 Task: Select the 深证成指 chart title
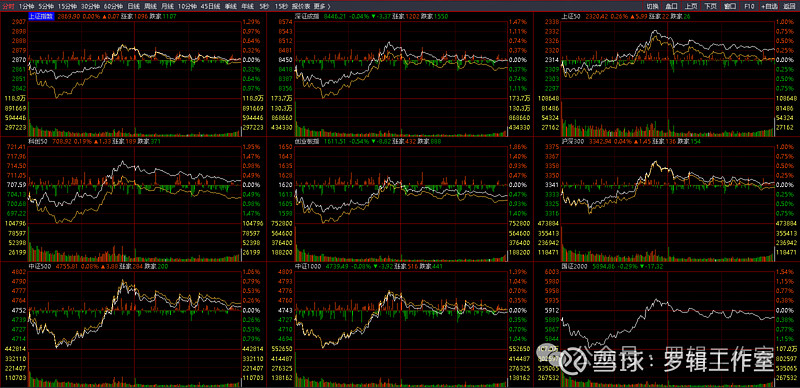click(x=308, y=16)
